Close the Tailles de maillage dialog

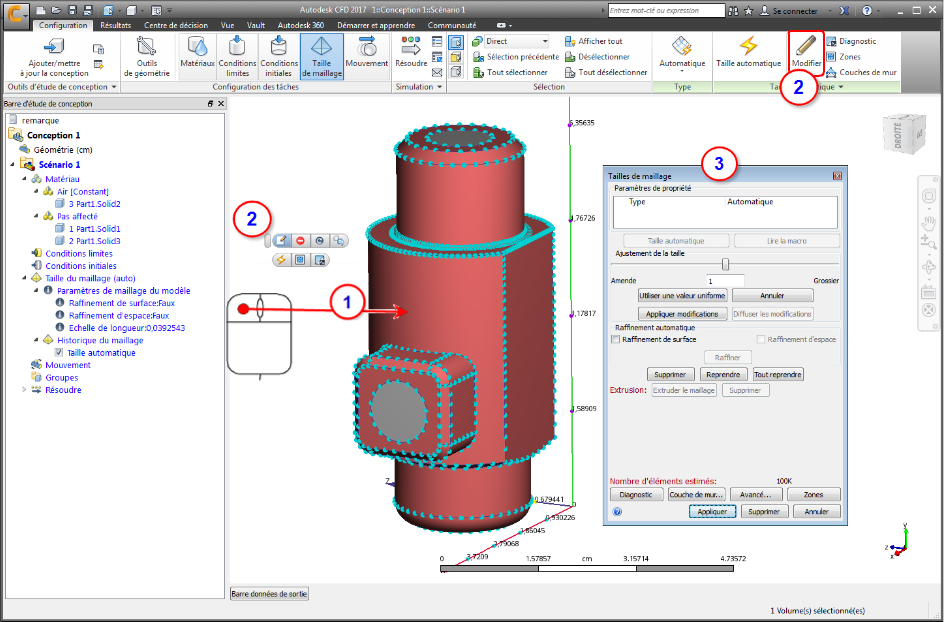(837, 176)
